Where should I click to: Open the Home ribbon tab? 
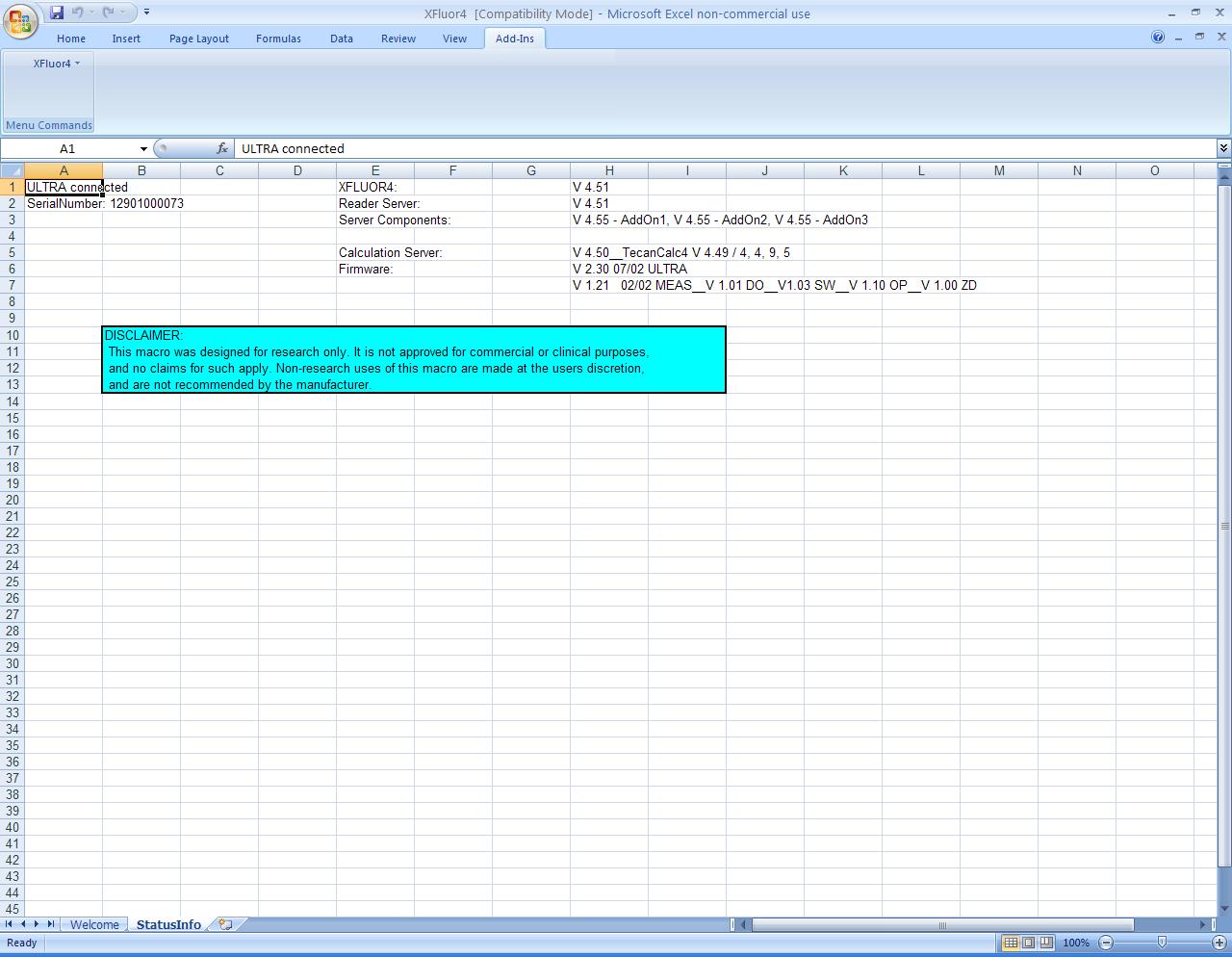click(71, 39)
